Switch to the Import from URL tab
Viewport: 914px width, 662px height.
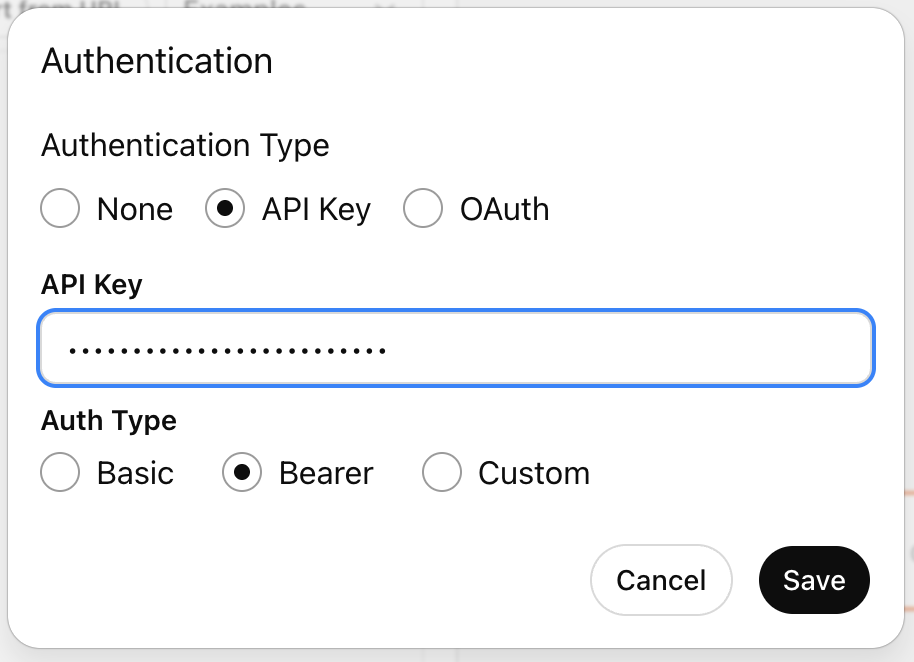point(60,5)
